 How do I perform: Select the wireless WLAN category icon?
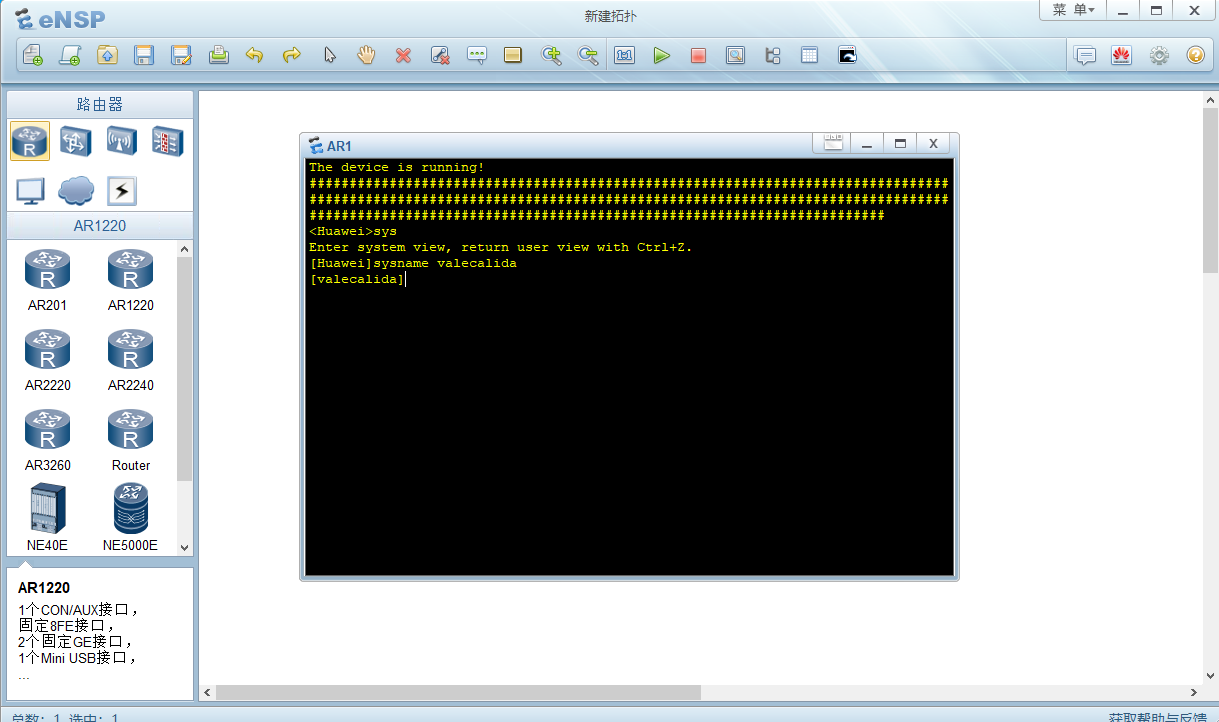[121, 141]
